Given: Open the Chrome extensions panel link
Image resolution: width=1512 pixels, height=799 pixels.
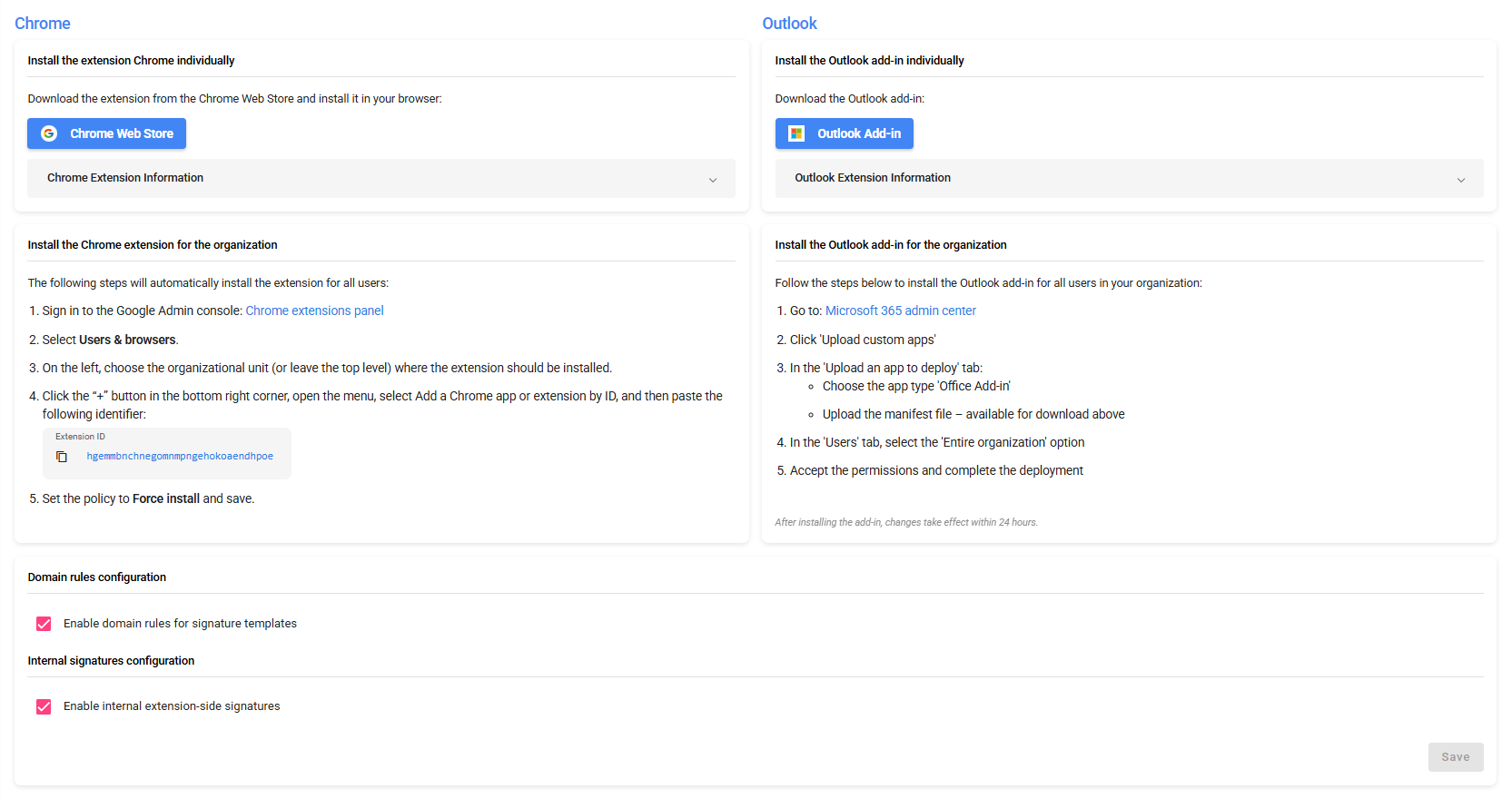Looking at the screenshot, I should (314, 311).
